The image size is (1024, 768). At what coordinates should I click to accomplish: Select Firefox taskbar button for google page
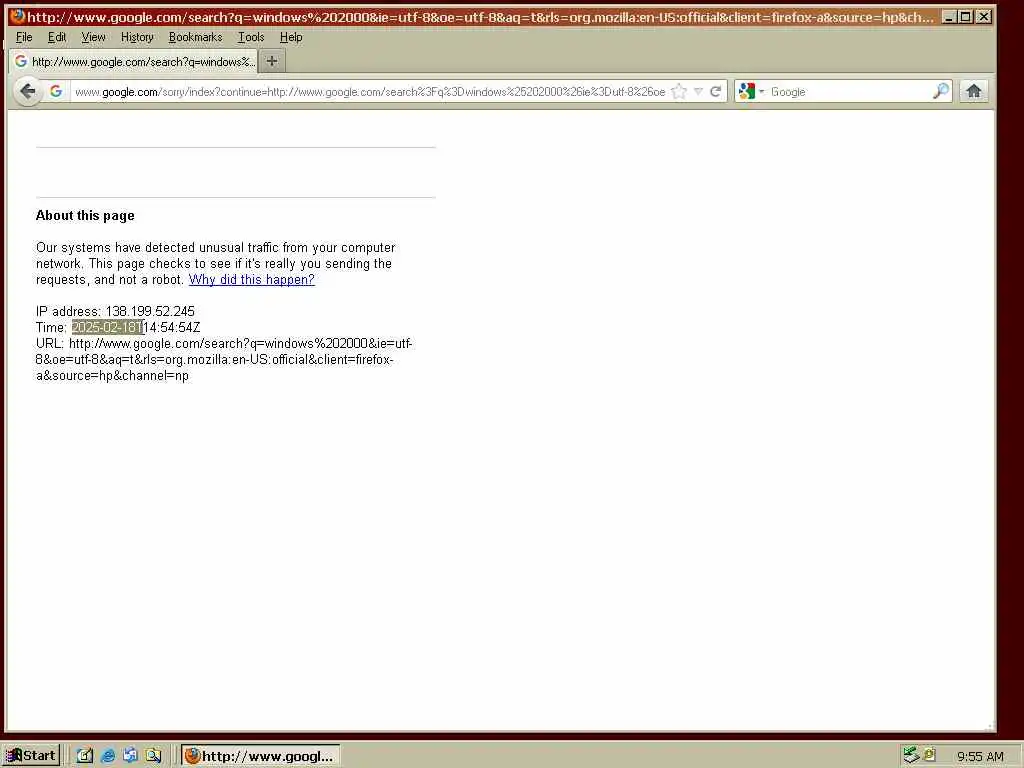click(261, 756)
